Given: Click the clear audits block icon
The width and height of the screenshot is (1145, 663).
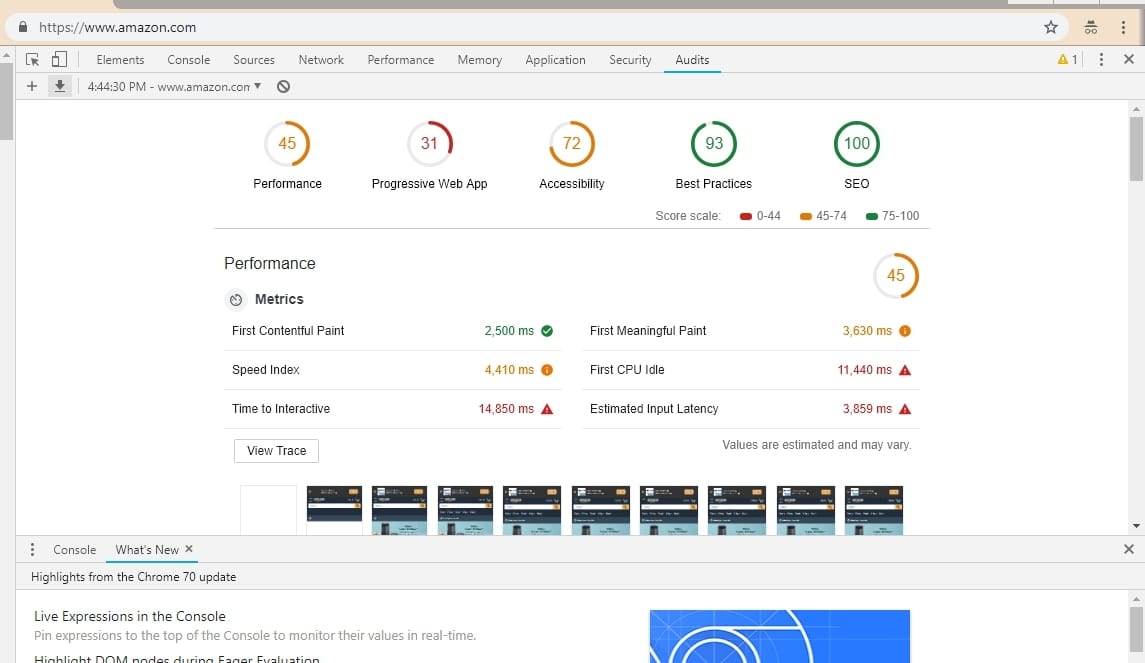Looking at the screenshot, I should [x=283, y=86].
